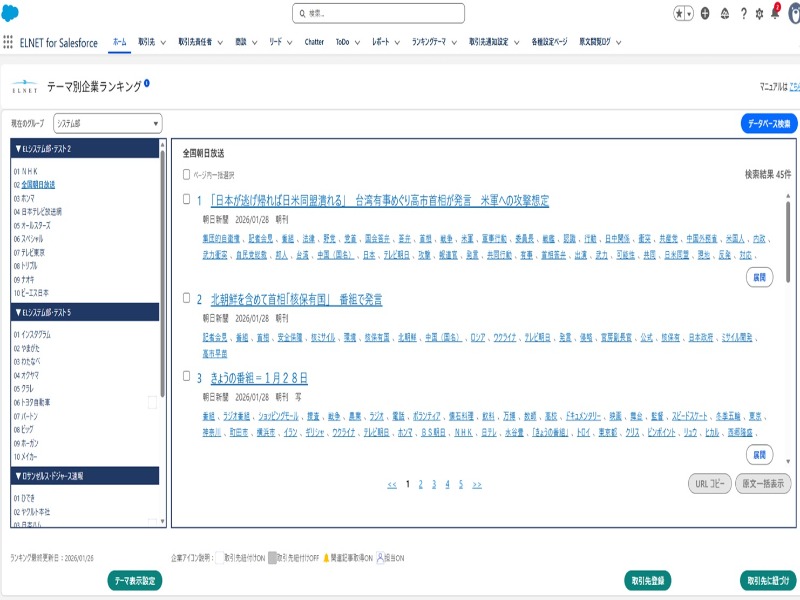Open the ランキングテーマ tab dropdown chevron

[454, 42]
